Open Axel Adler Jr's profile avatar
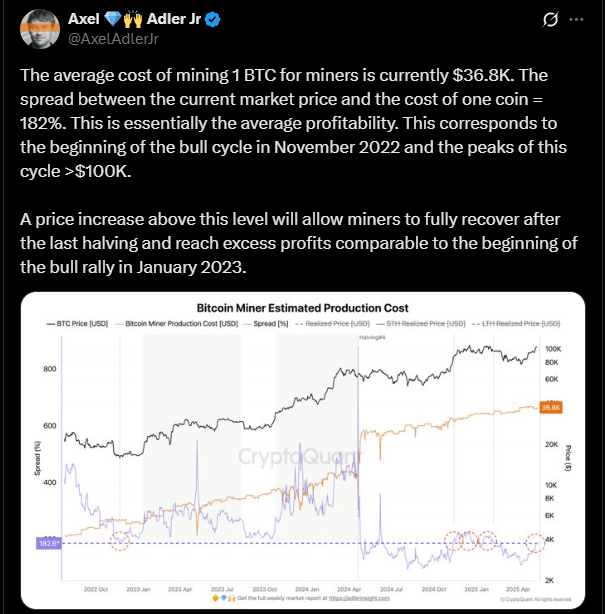 tap(40, 29)
